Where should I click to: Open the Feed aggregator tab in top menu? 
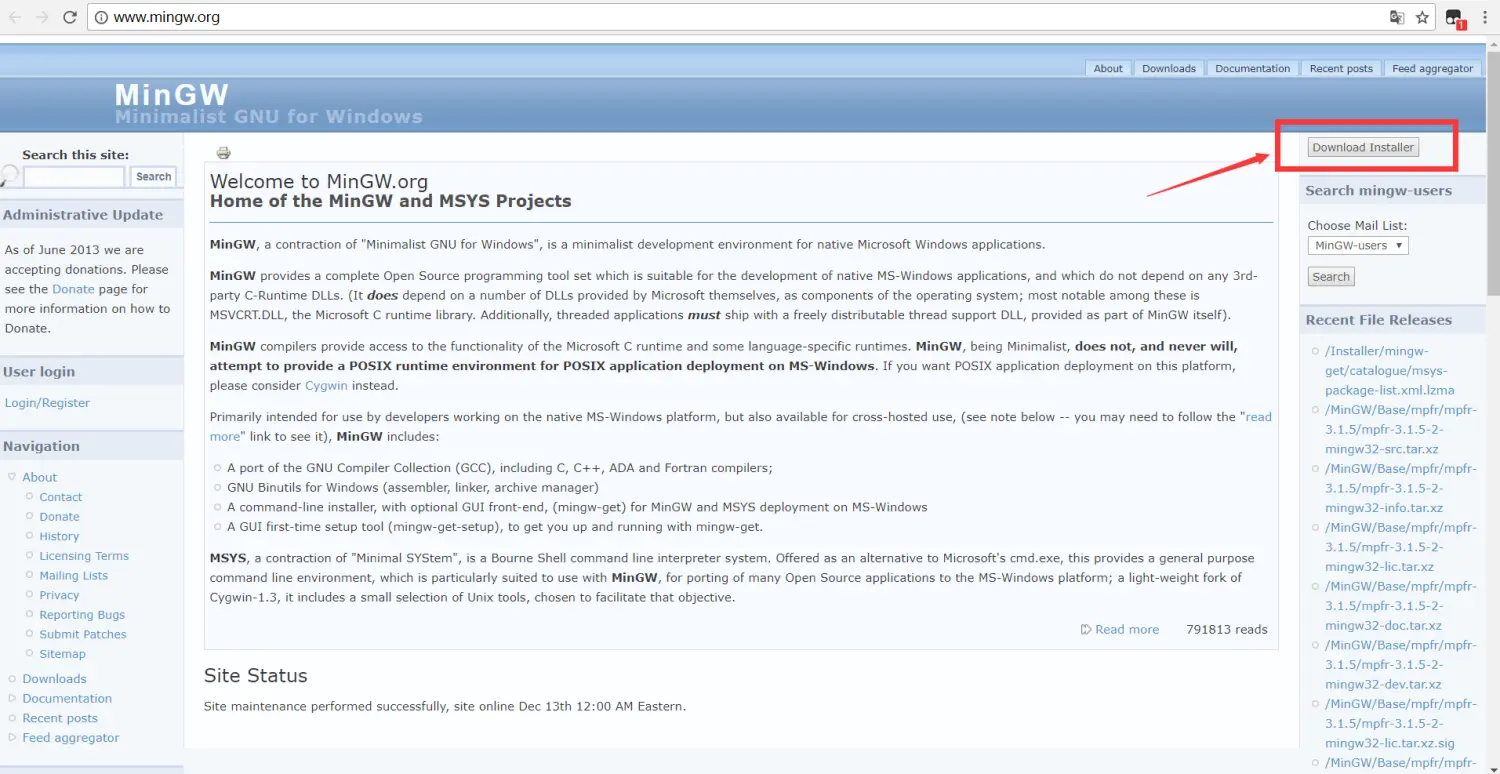pyautogui.click(x=1433, y=68)
